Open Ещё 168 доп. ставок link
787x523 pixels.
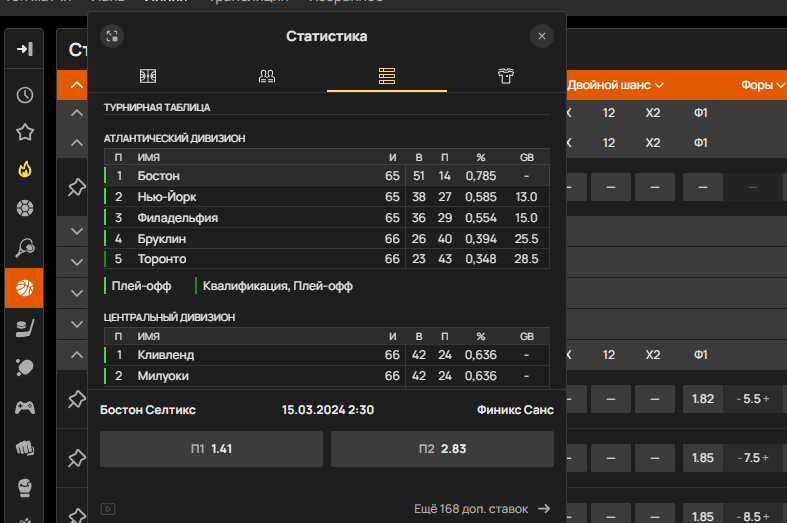[482, 509]
